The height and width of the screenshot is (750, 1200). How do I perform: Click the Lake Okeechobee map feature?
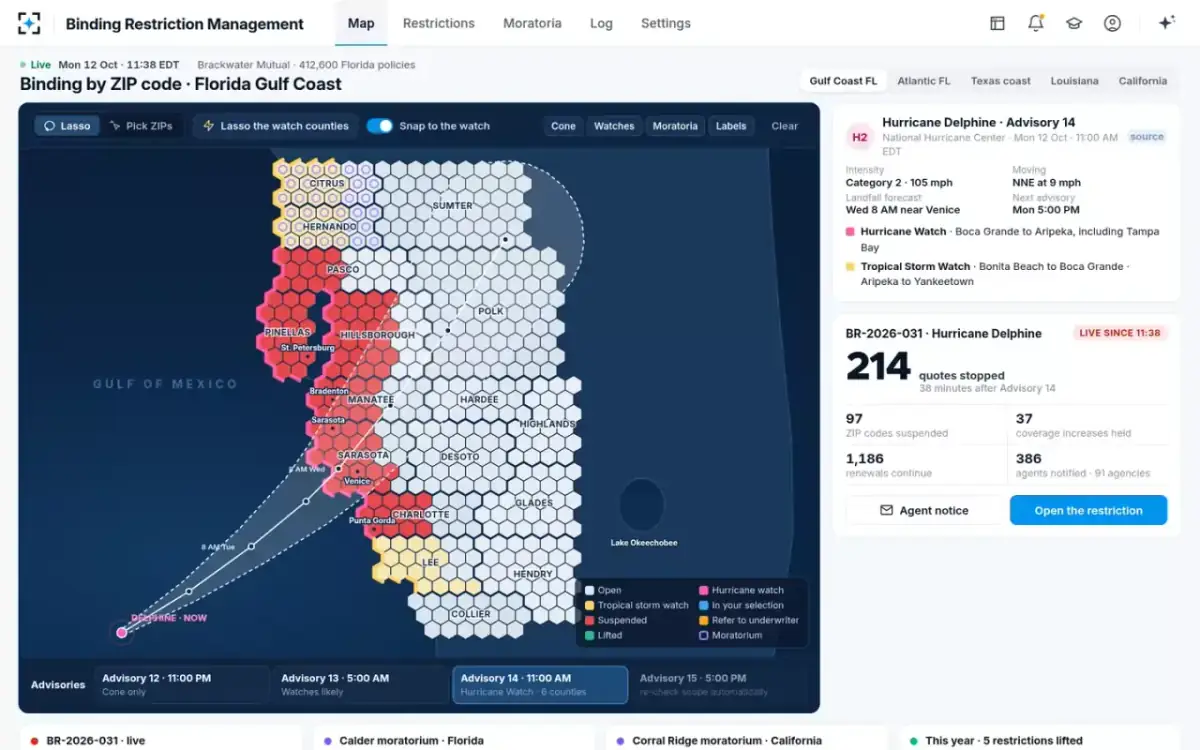coord(642,505)
